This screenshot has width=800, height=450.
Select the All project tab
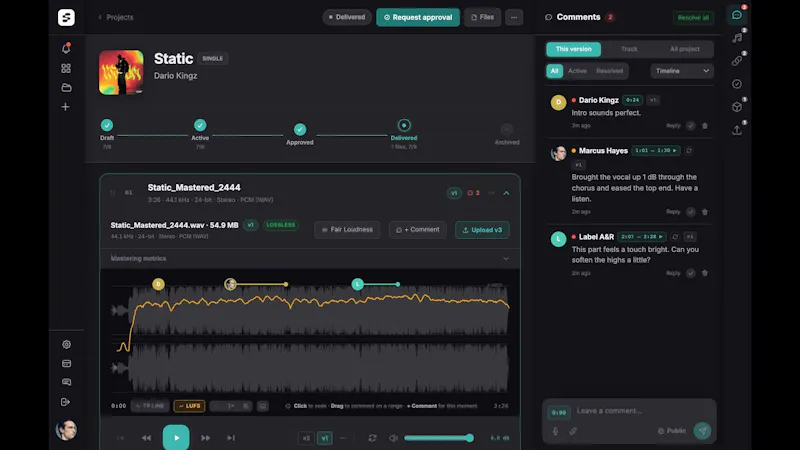pos(684,49)
